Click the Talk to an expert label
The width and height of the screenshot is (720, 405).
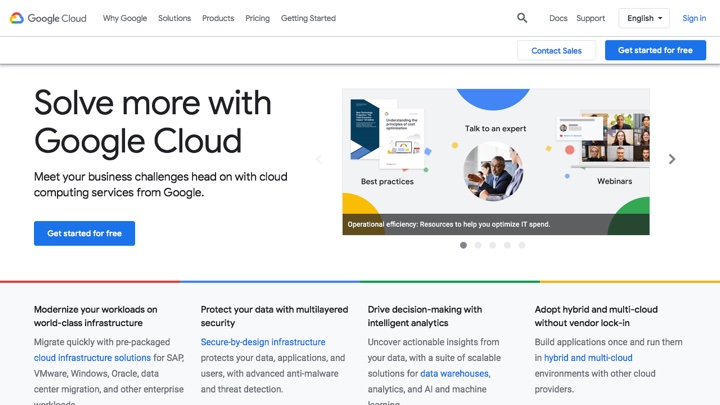coord(495,129)
